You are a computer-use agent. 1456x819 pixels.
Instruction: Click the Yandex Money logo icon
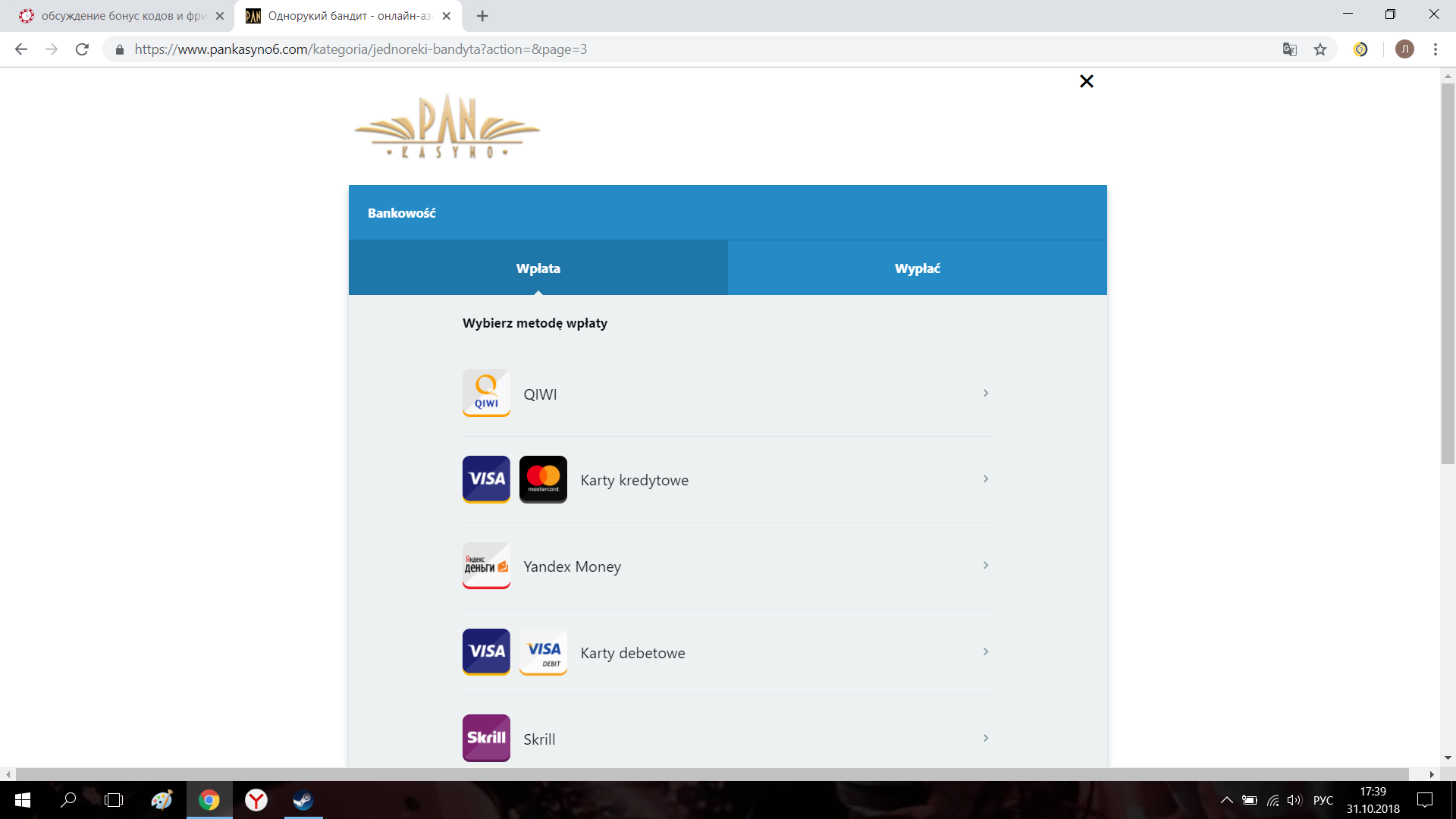[486, 565]
